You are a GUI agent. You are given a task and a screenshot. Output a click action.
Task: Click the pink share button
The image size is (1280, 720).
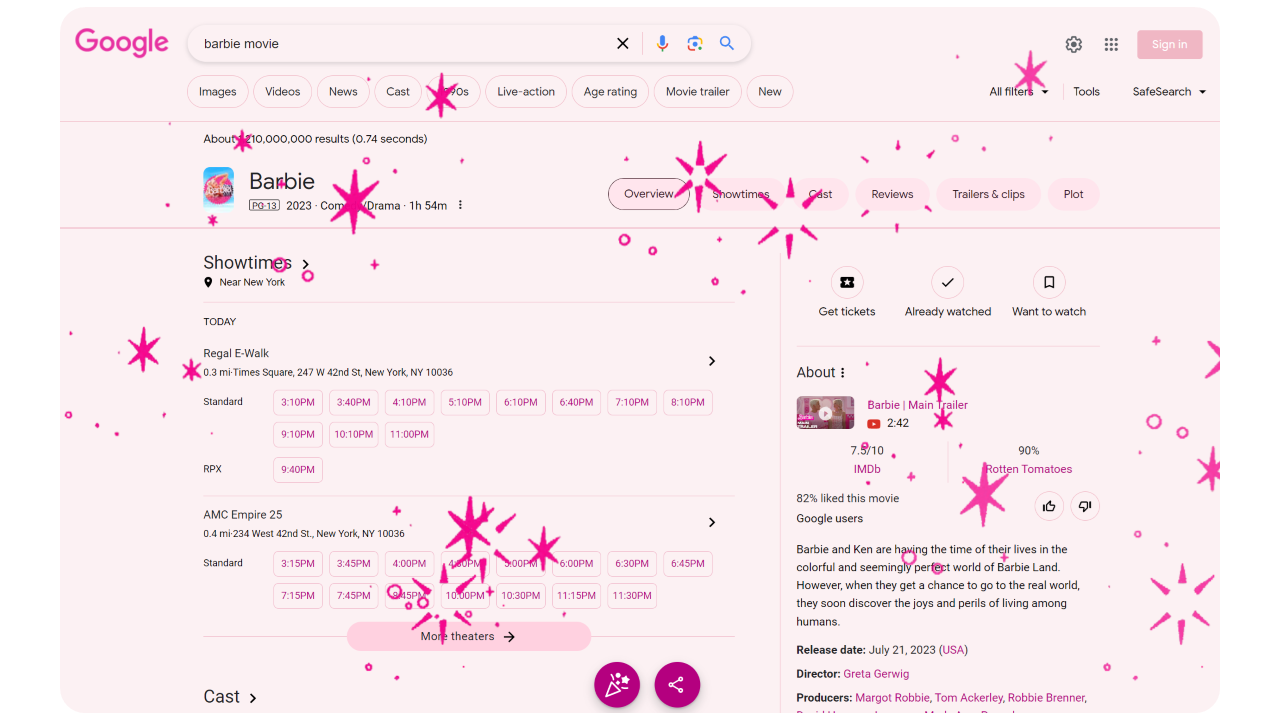point(677,685)
